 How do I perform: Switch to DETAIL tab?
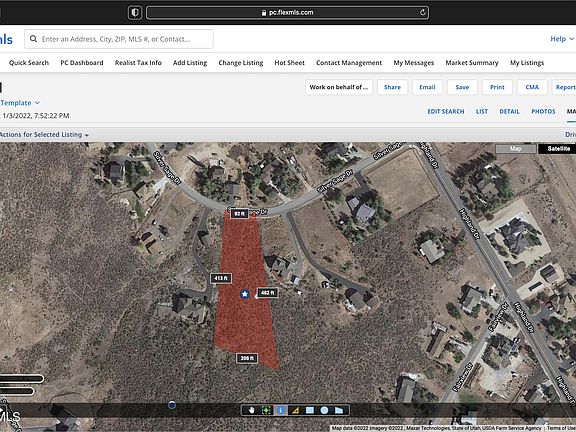(x=509, y=111)
